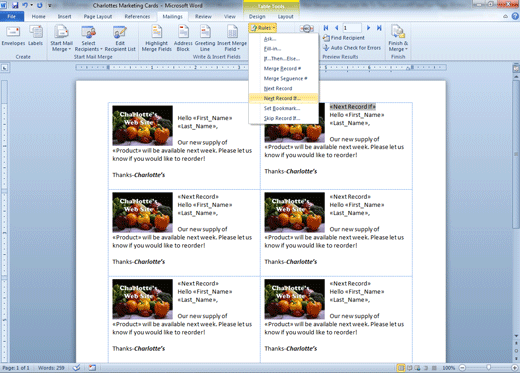
Task: Run Auto Check for Errors
Action: [x=352, y=48]
